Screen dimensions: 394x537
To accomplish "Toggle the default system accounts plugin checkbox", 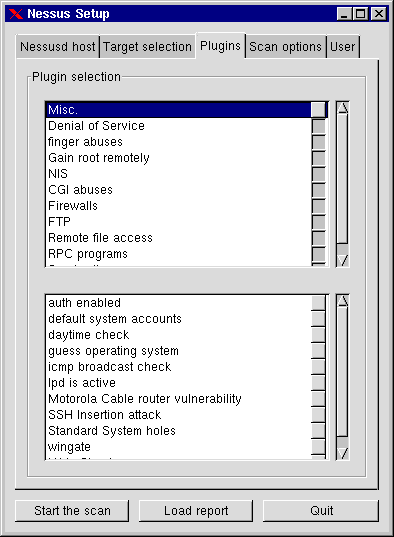I will 319,319.
